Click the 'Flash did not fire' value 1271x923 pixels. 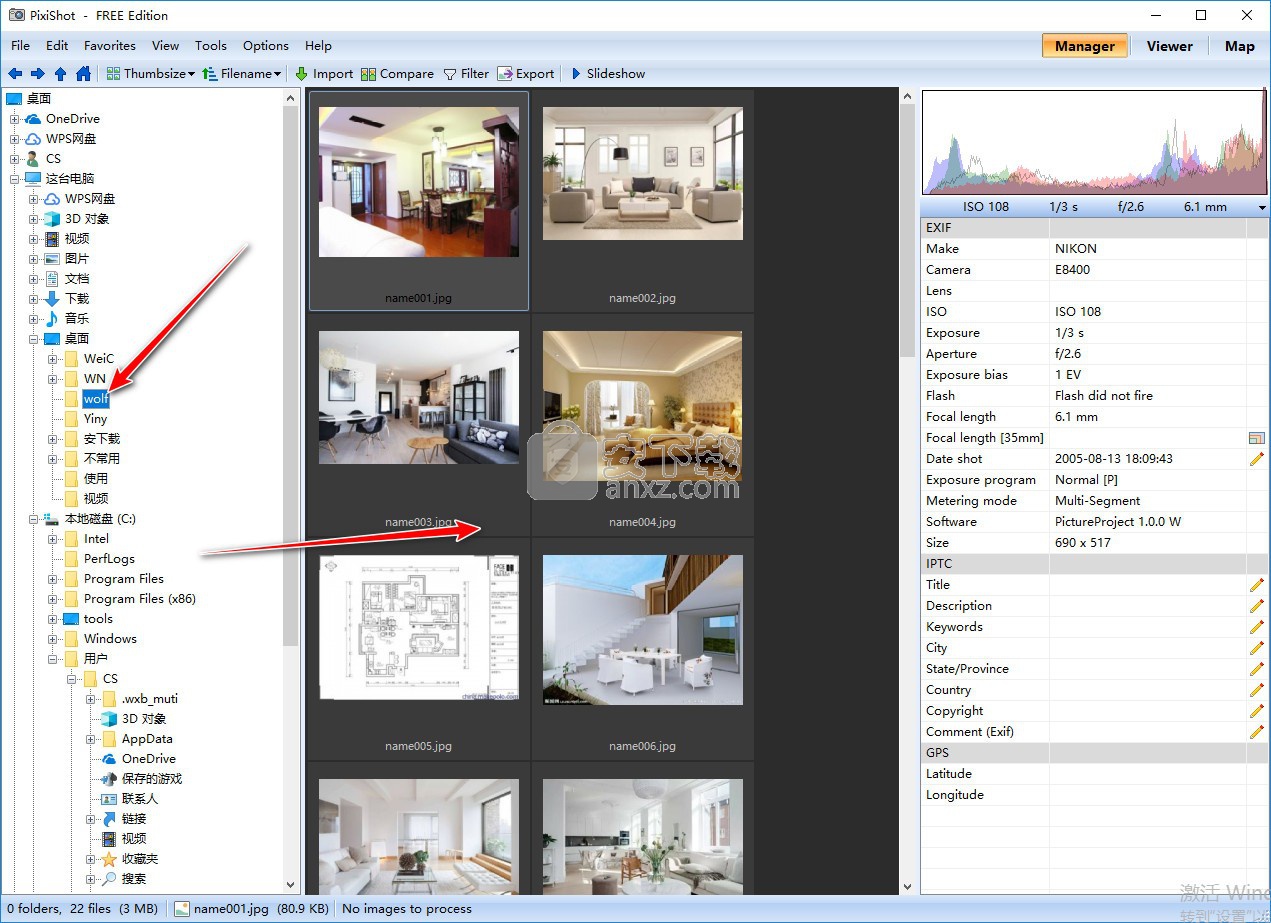click(1104, 396)
